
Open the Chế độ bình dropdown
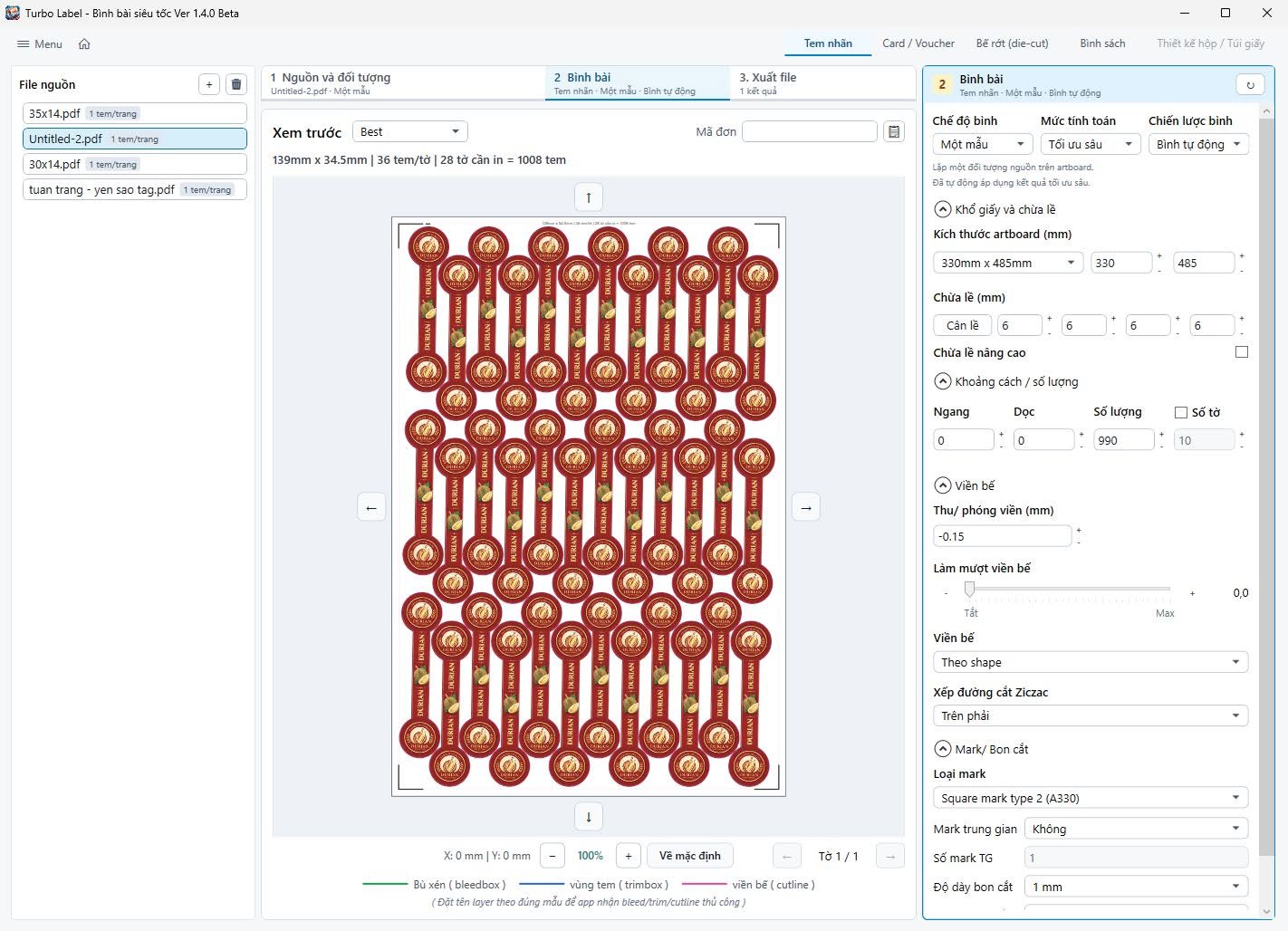983,144
